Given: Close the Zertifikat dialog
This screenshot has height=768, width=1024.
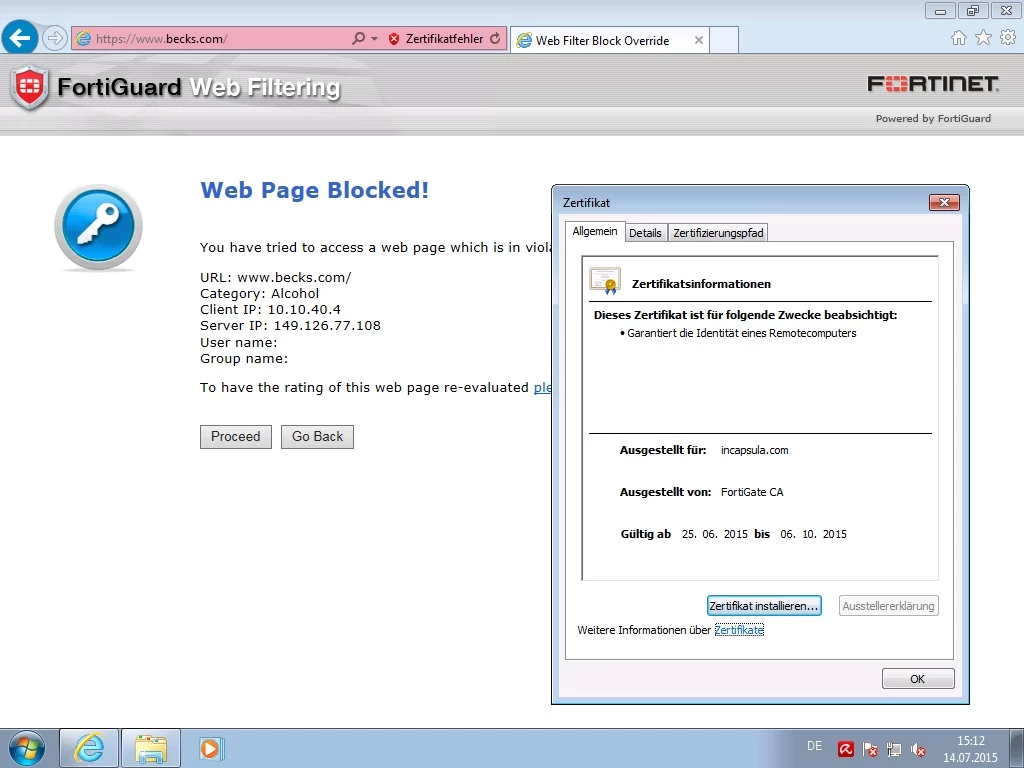Looking at the screenshot, I should click(944, 202).
